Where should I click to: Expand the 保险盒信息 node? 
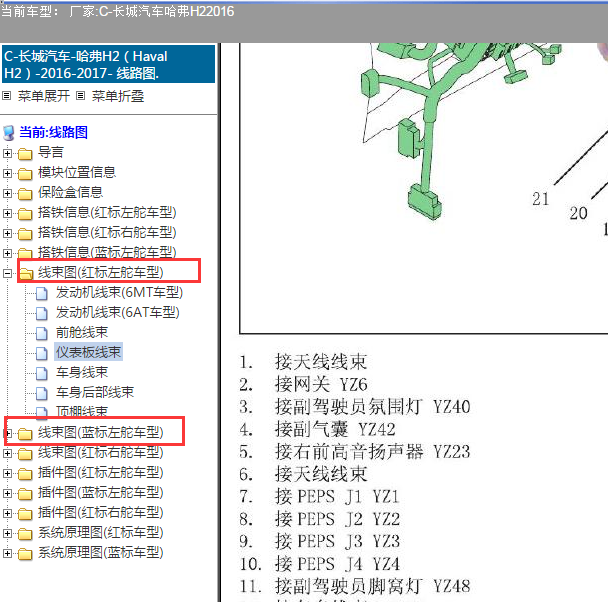(7, 193)
